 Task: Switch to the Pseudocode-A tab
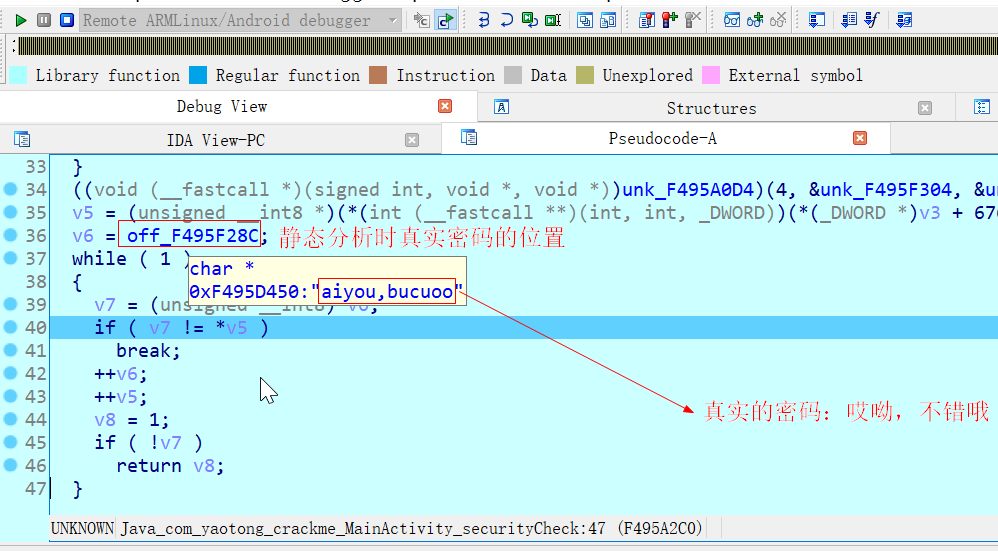click(x=662, y=138)
